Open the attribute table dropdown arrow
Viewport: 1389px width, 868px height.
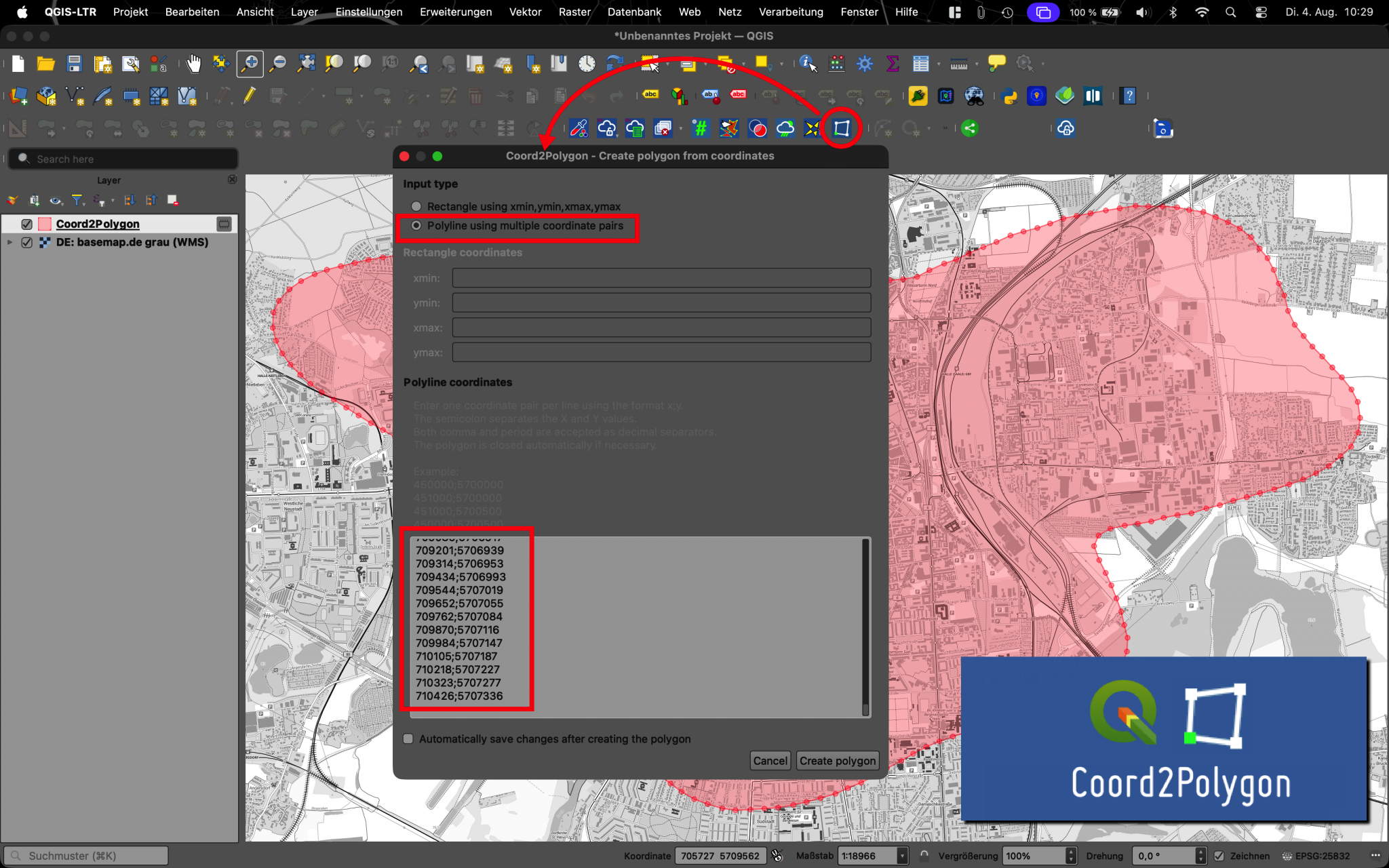coord(939,64)
